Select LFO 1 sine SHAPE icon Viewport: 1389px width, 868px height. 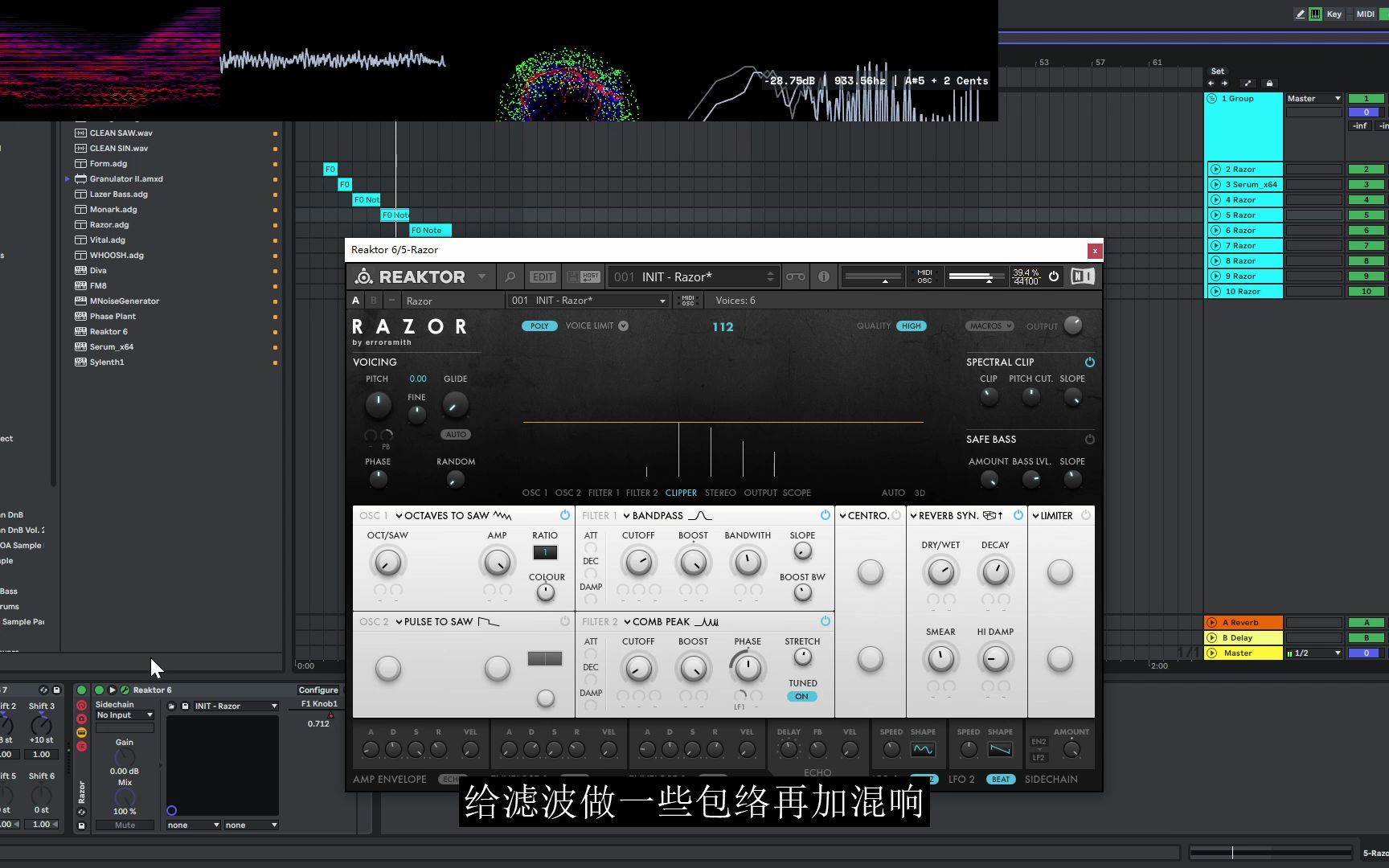click(x=923, y=749)
